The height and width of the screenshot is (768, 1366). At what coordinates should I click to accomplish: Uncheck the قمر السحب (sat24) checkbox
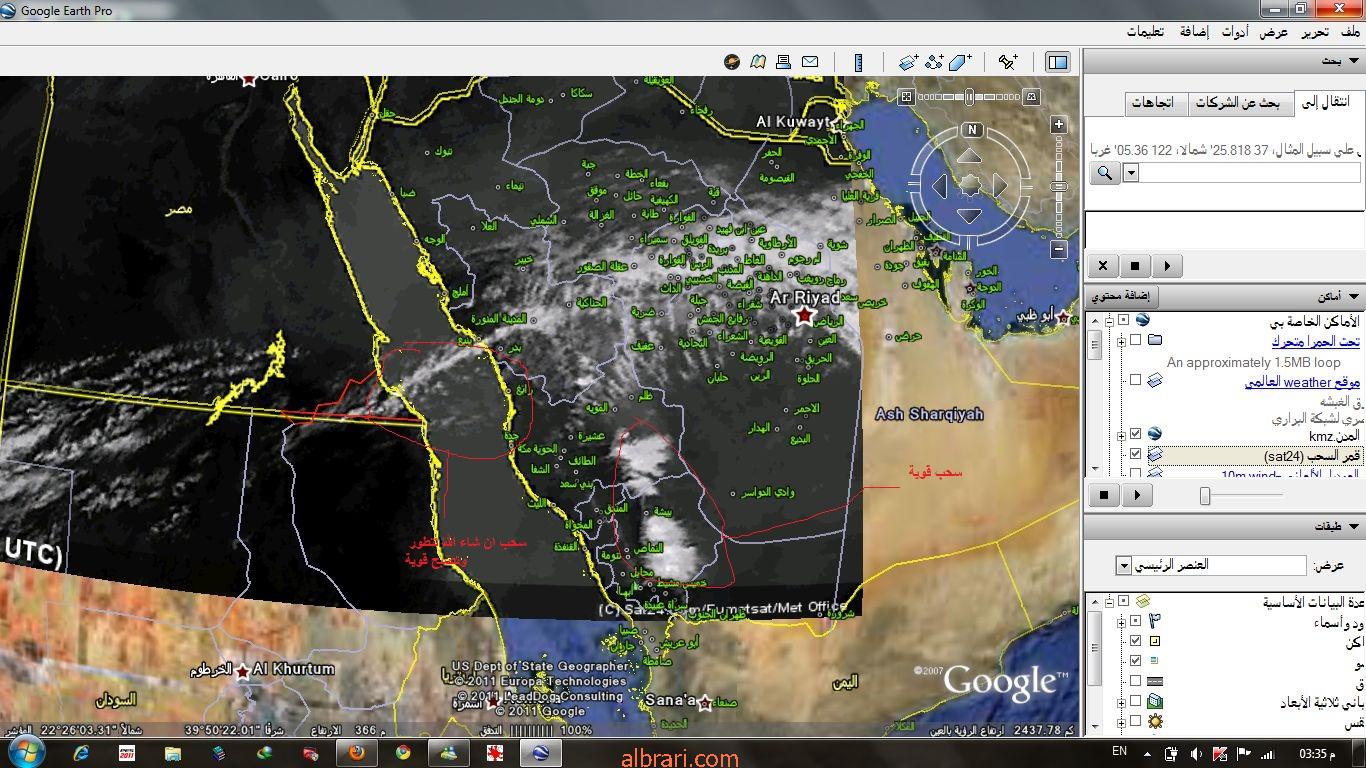tap(1135, 455)
